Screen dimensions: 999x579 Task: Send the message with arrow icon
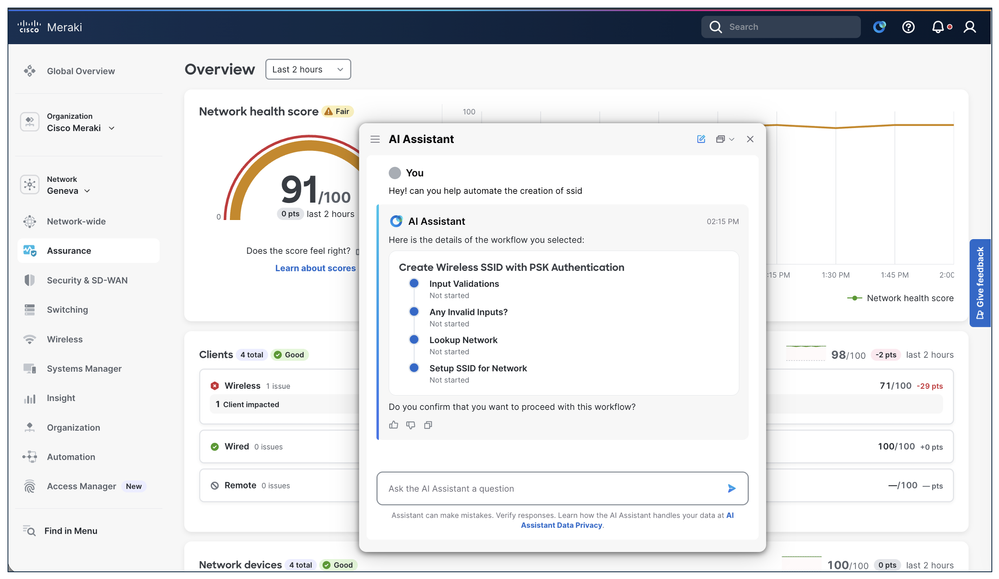[x=731, y=488]
